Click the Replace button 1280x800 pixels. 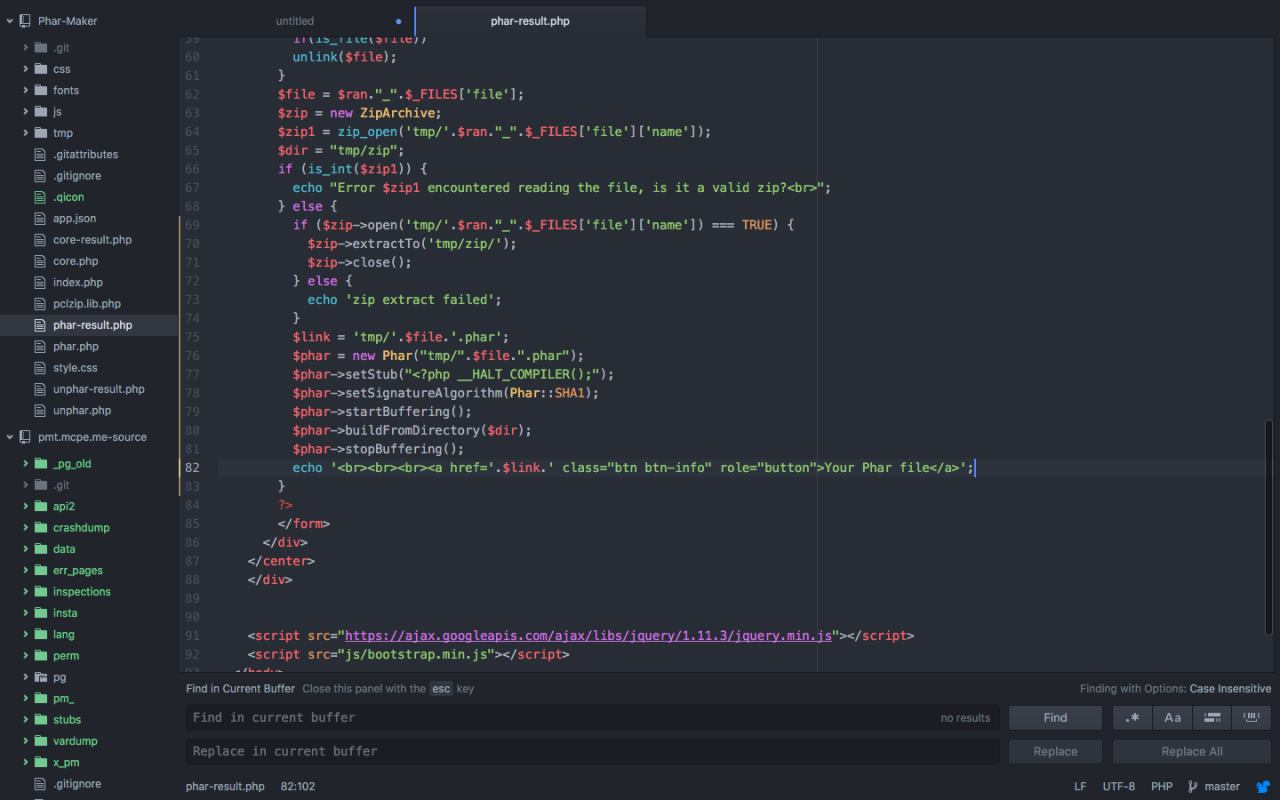(x=1055, y=752)
